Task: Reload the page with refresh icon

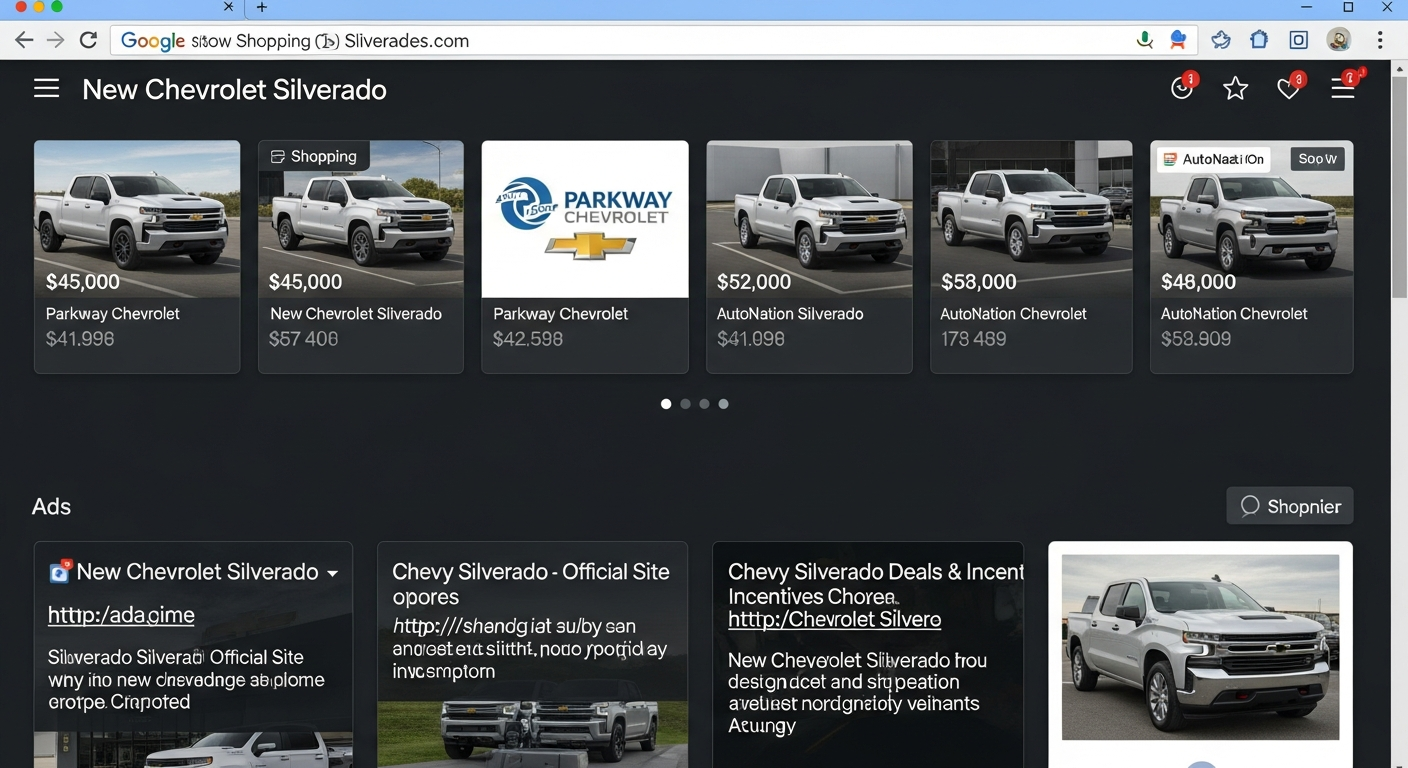Action: (88, 40)
